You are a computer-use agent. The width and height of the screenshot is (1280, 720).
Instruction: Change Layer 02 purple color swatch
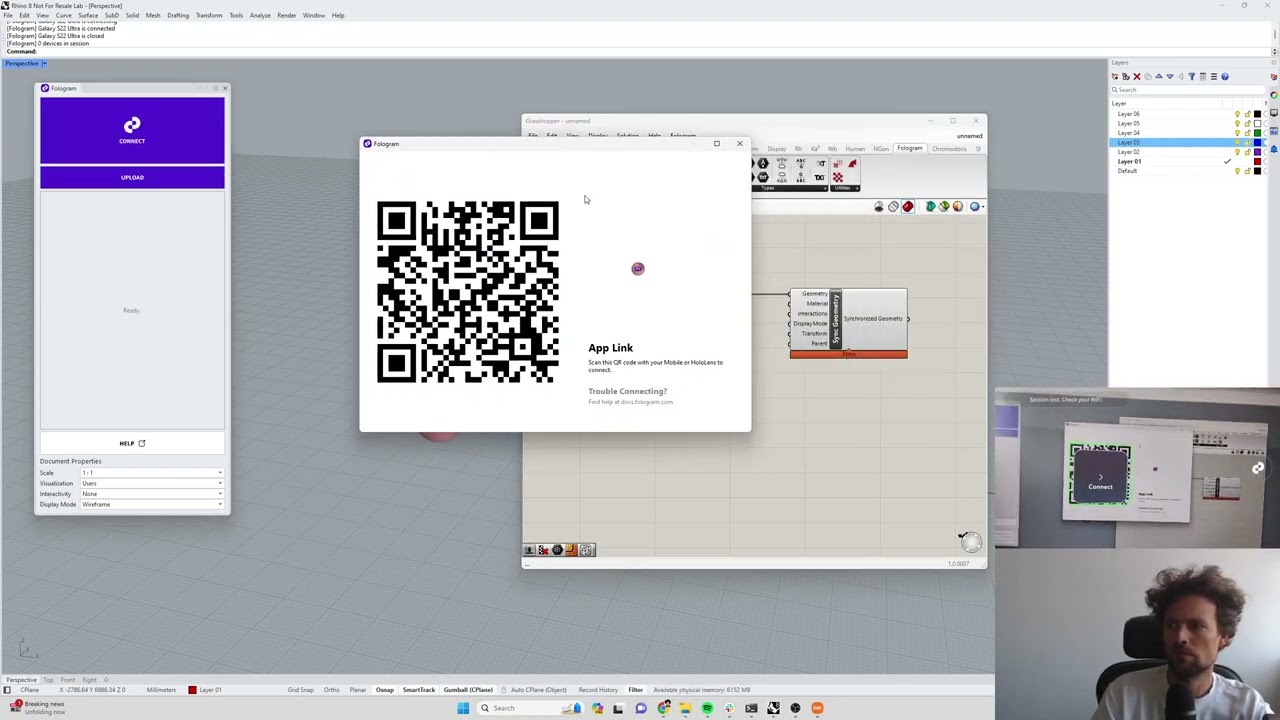(x=1257, y=152)
